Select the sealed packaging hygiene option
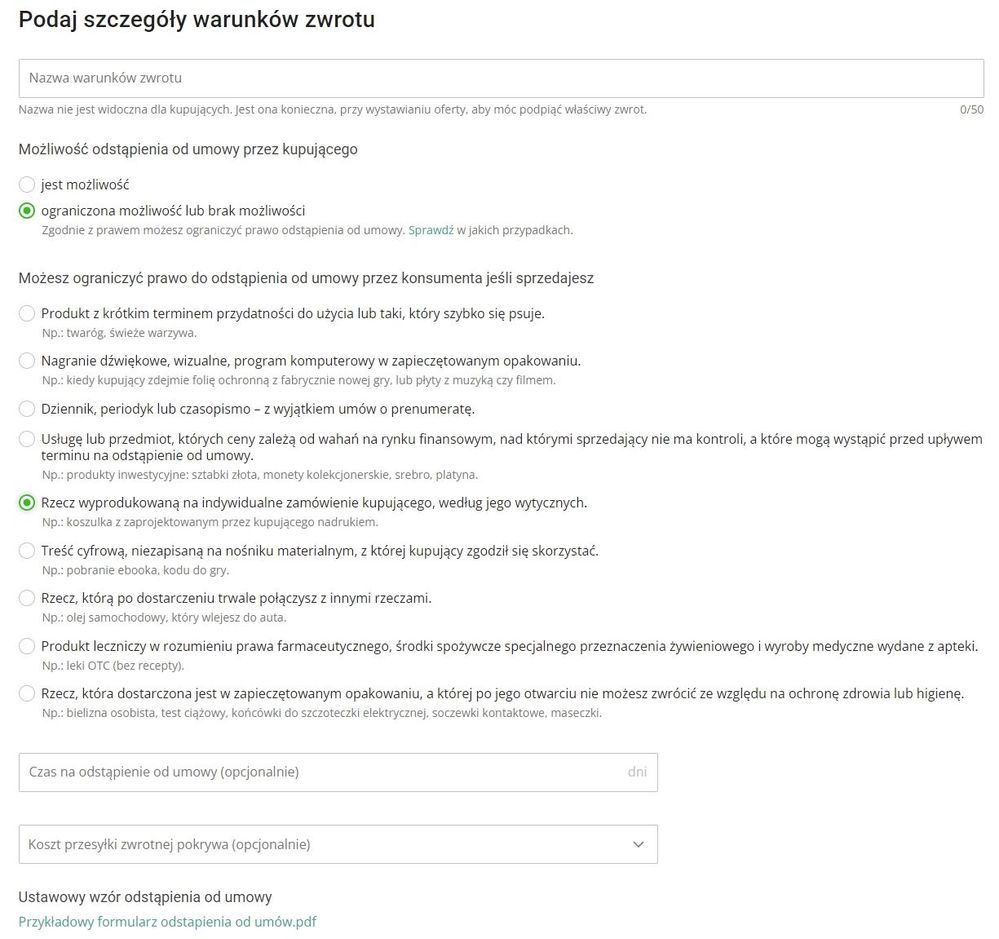Image resolution: width=999 pixels, height=939 pixels. pos(27,693)
